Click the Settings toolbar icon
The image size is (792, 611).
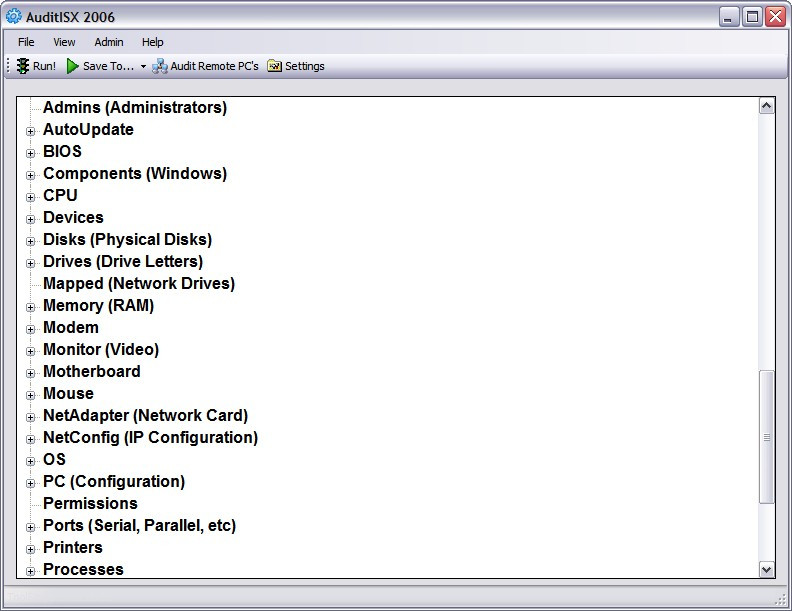[x=274, y=66]
